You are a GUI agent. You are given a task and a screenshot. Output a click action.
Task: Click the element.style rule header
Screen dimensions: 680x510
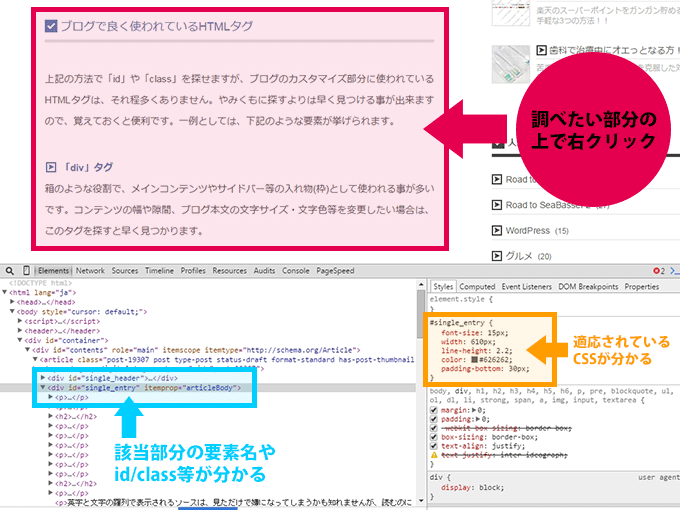pyautogui.click(x=461, y=299)
